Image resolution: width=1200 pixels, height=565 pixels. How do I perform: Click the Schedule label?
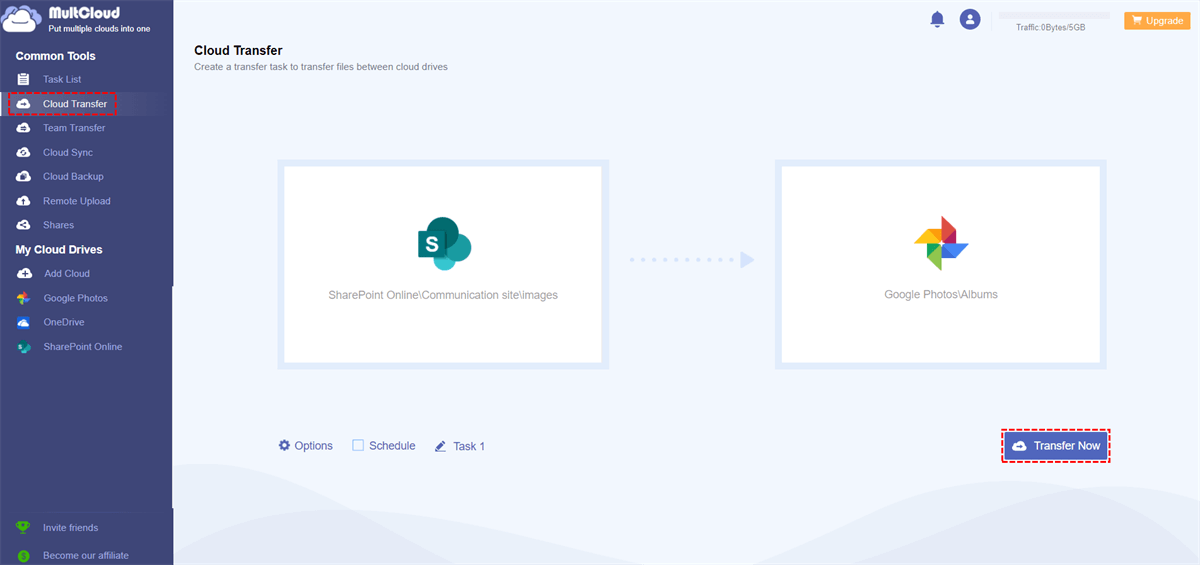coord(392,446)
